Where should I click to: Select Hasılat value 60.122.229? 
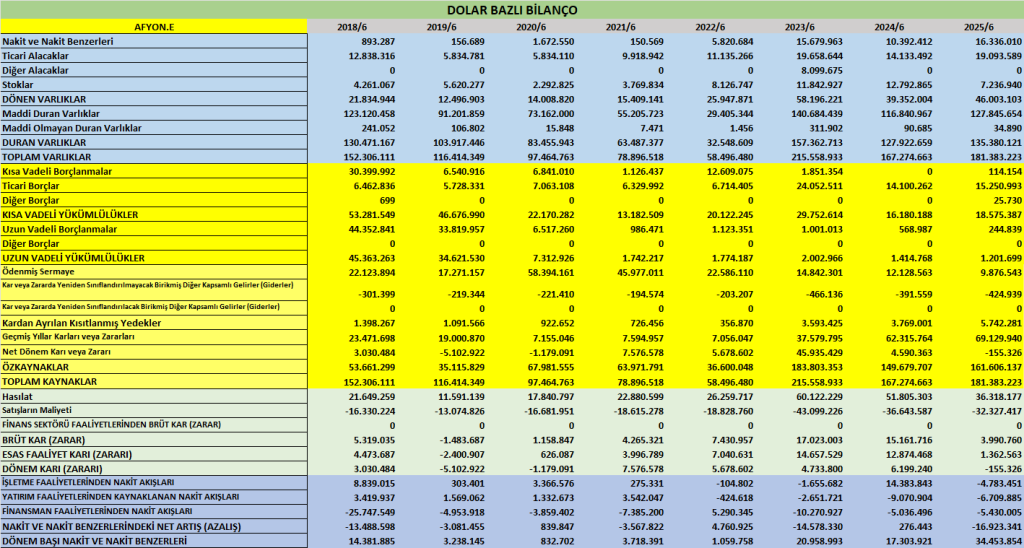(x=820, y=396)
